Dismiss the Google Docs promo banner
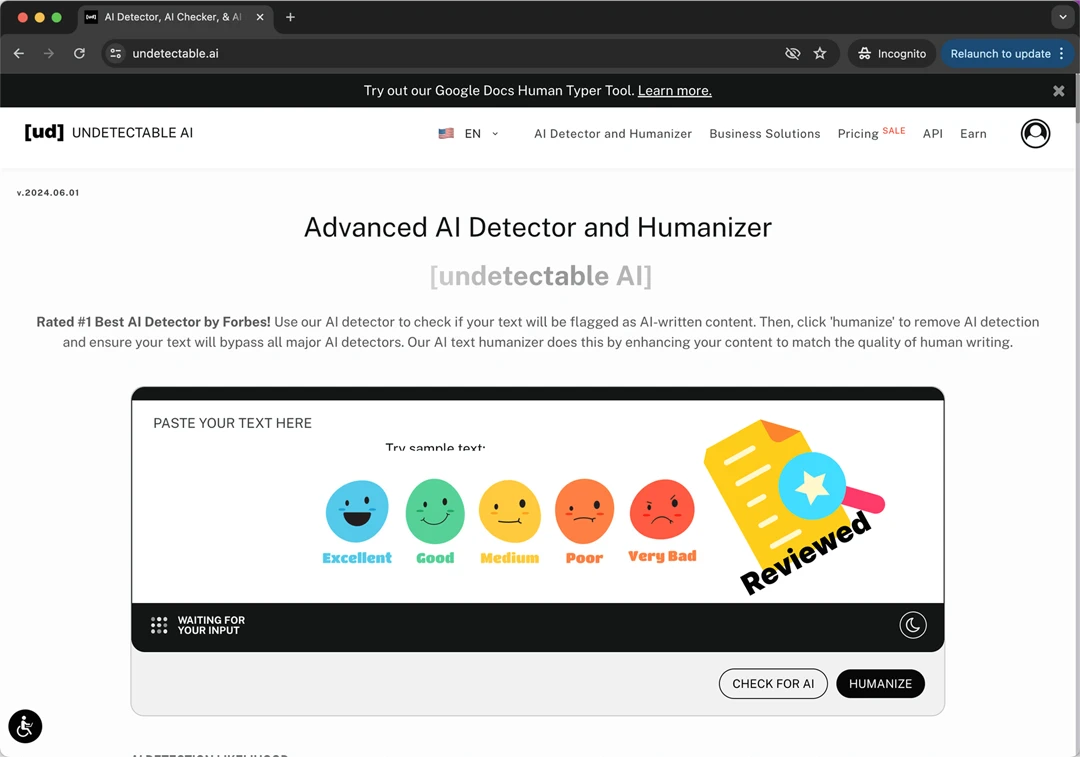Screen dimensions: 1080x757 (1059, 91)
